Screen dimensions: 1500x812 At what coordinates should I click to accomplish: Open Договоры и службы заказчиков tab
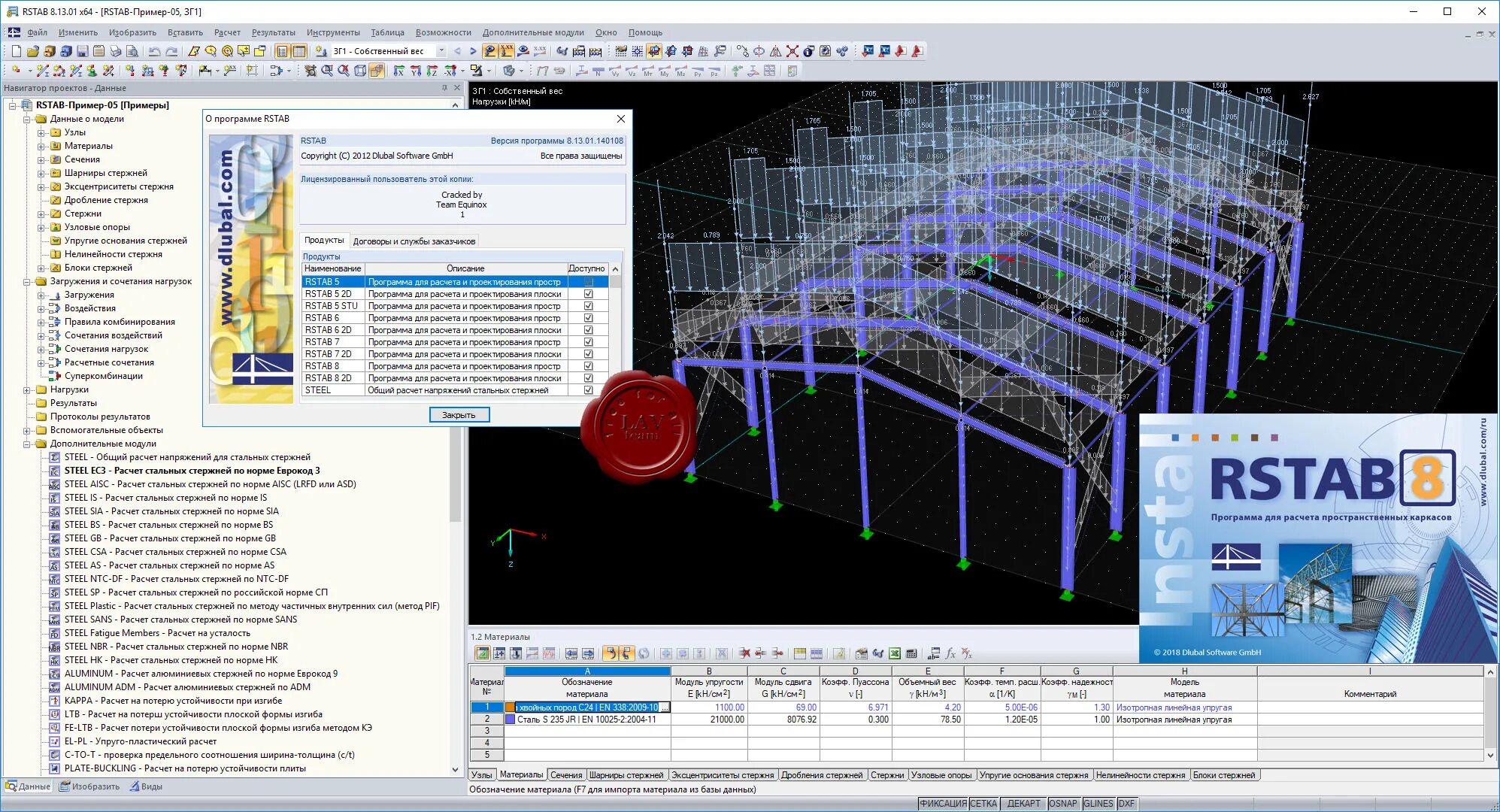(x=414, y=241)
